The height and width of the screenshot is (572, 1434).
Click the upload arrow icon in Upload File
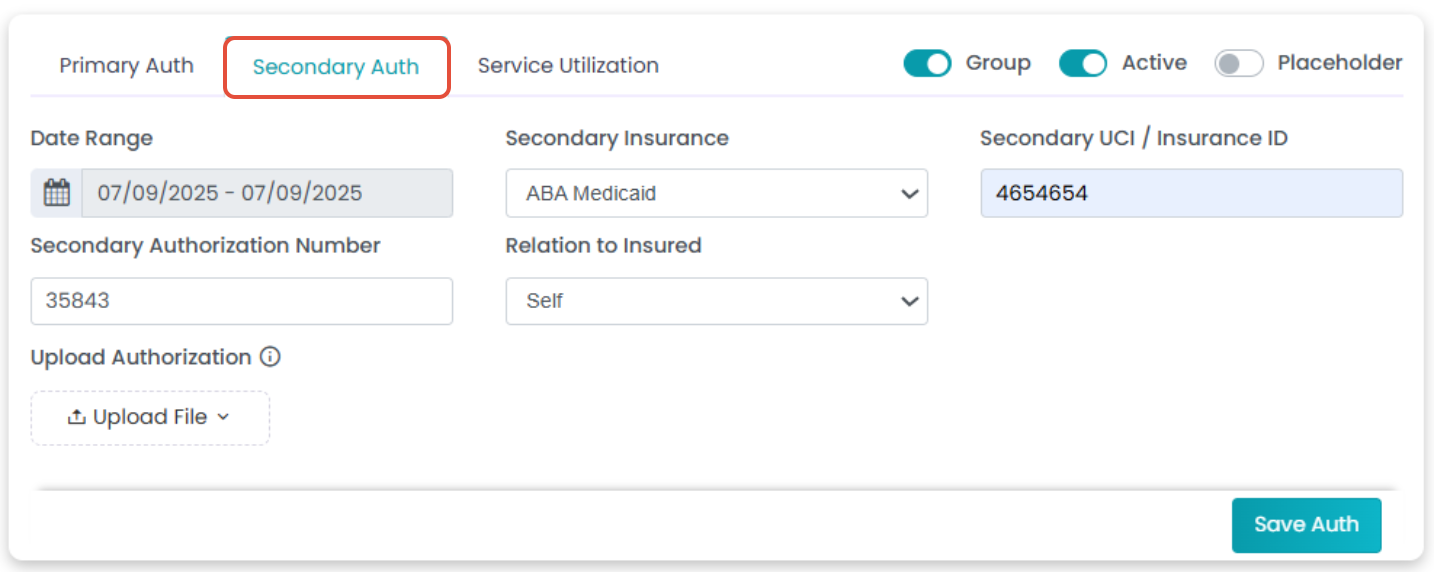click(x=76, y=417)
